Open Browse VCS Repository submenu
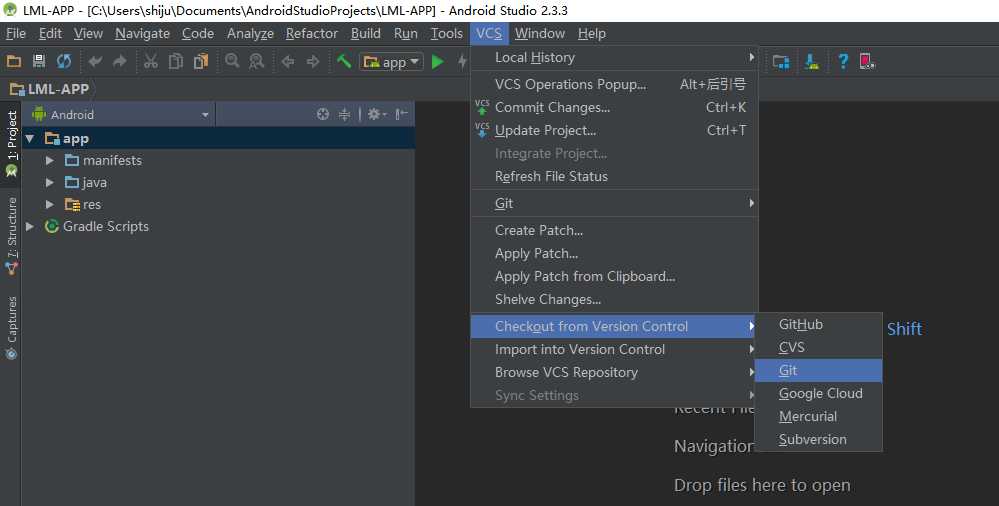Screen dimensions: 999x506 [614, 372]
